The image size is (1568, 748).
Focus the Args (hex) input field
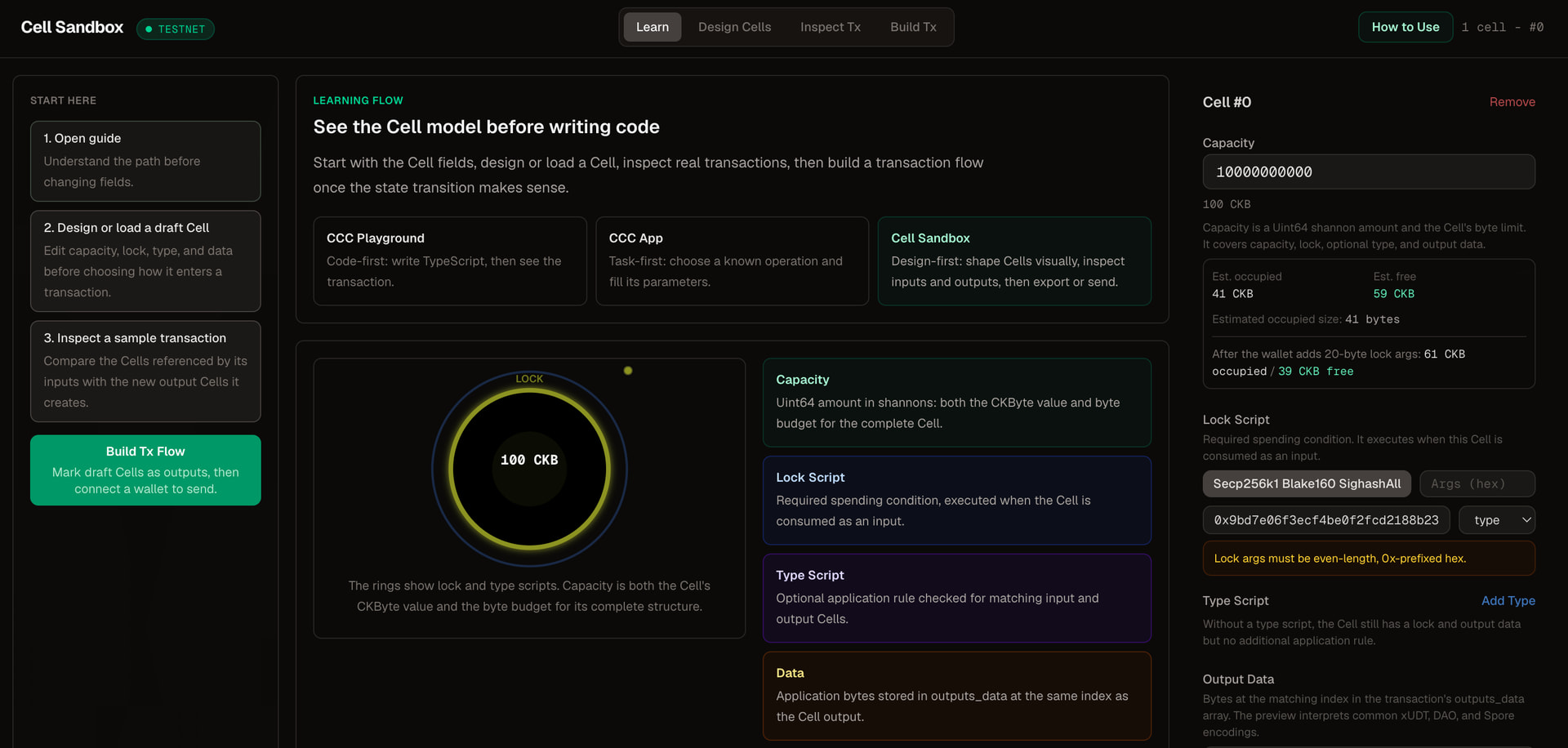coord(1477,484)
